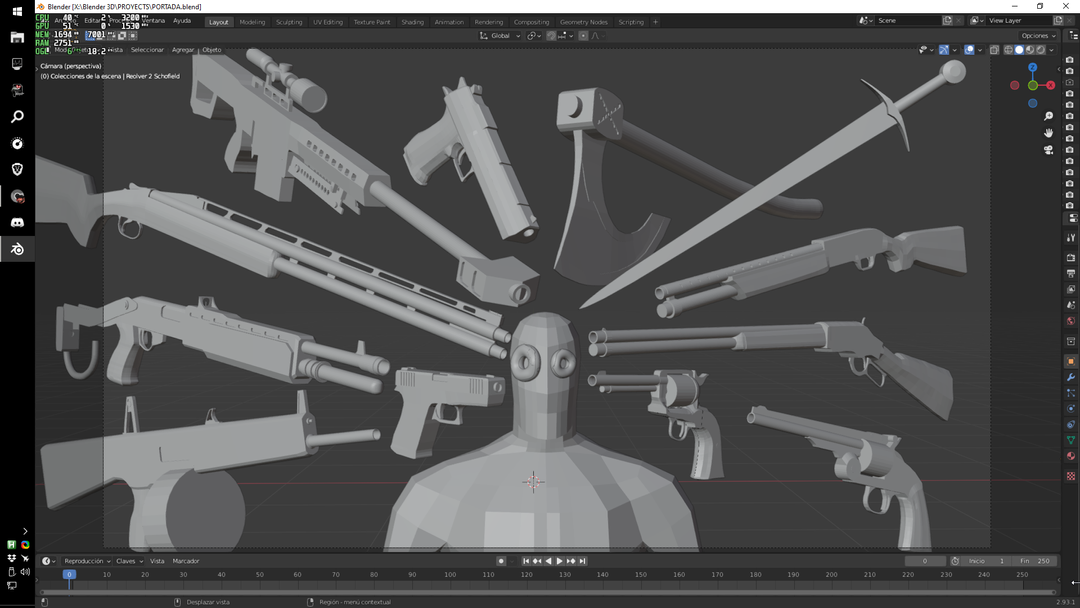Open the Rendering workspace tab
The image size is (1080, 608).
(x=489, y=21)
